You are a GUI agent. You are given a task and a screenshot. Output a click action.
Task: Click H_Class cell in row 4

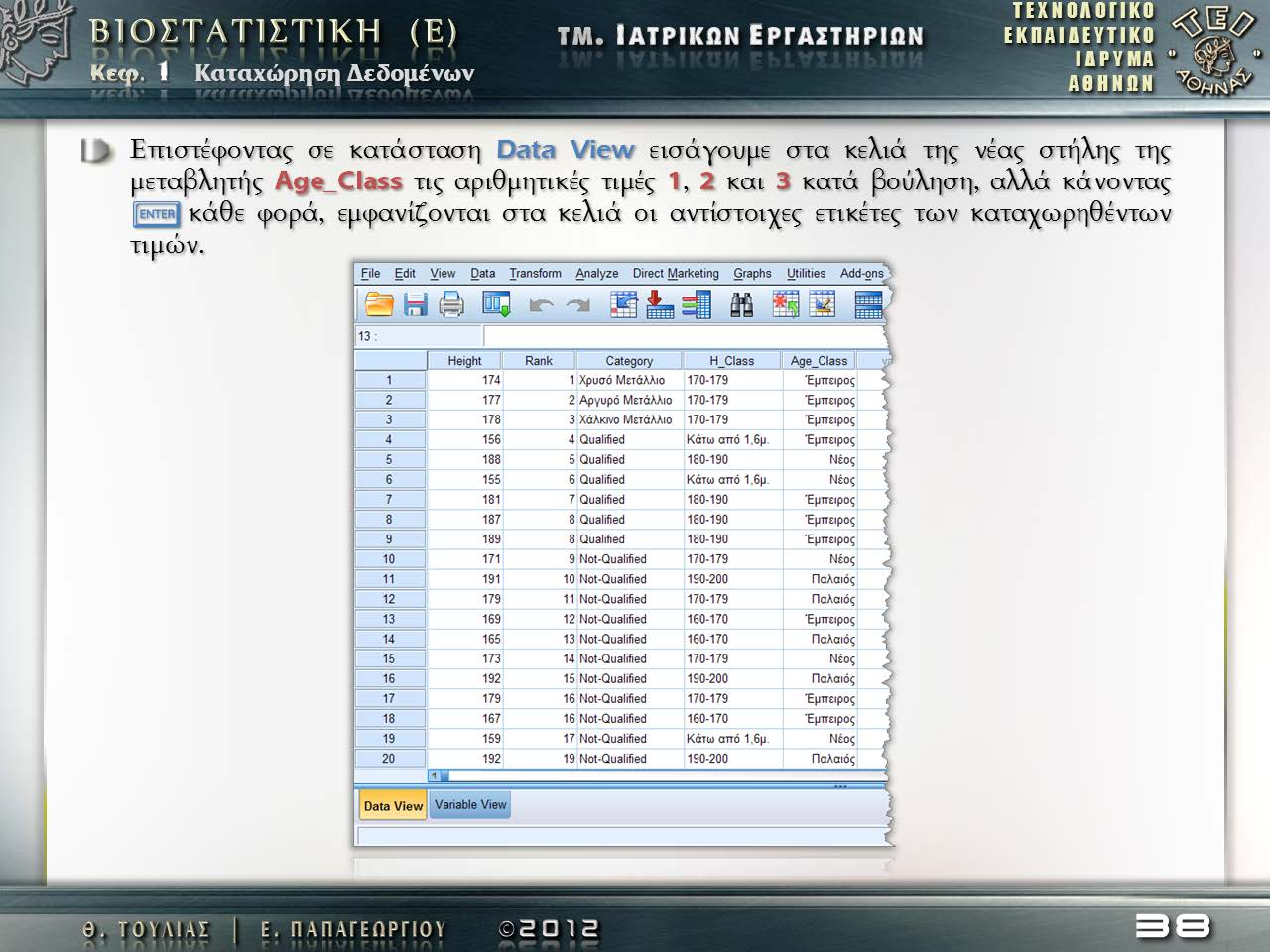[x=732, y=440]
